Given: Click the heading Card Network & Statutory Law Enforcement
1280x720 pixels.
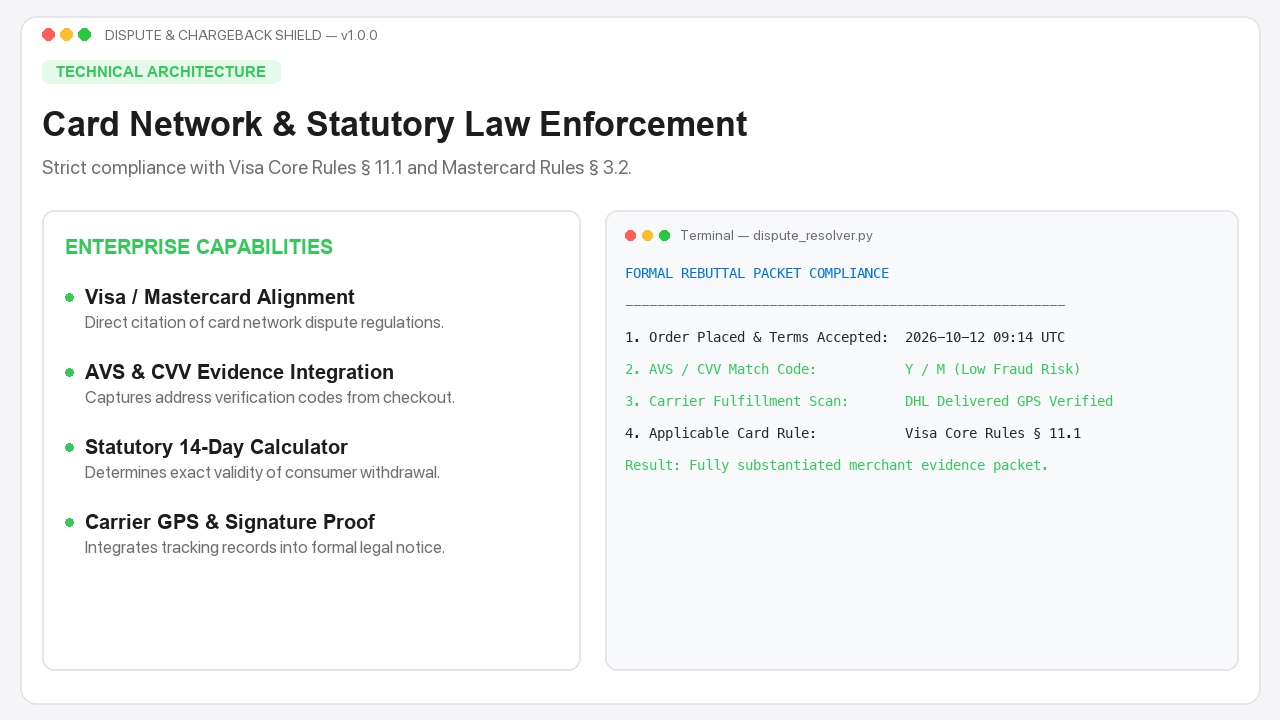Looking at the screenshot, I should click(395, 124).
